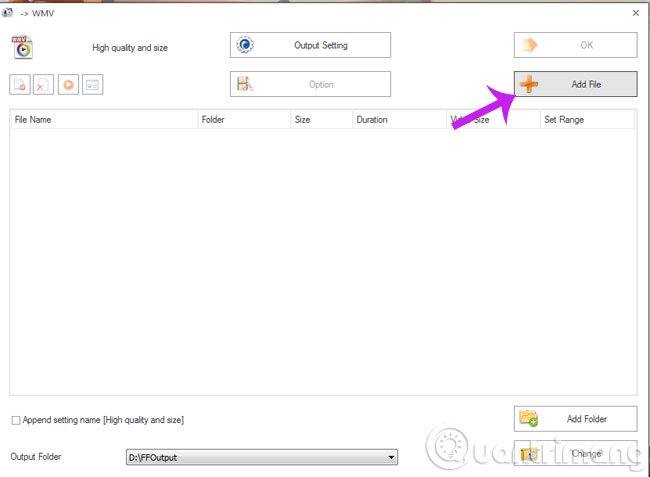
Task: Click the Change output folder button
Action: pyautogui.click(x=575, y=453)
